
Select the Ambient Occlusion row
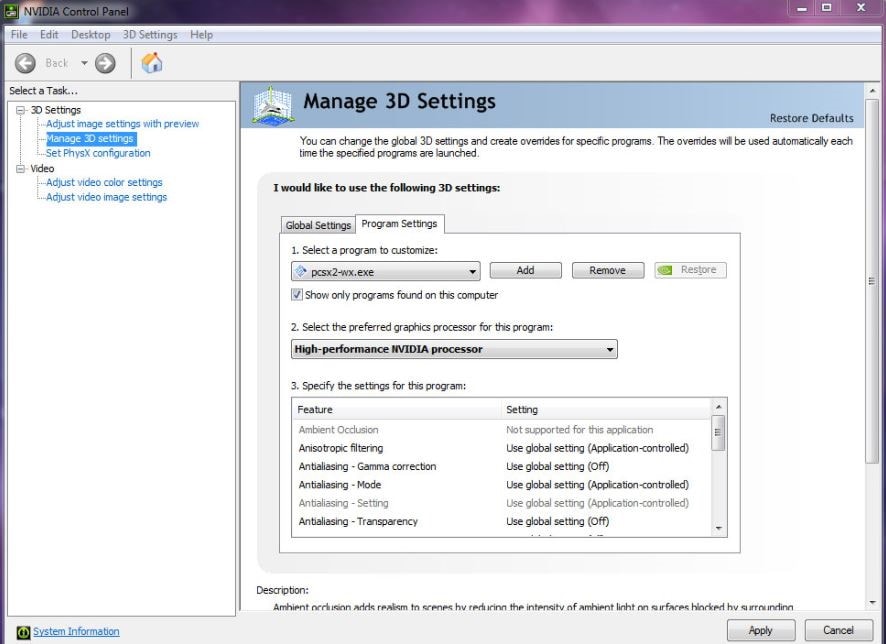coord(502,430)
